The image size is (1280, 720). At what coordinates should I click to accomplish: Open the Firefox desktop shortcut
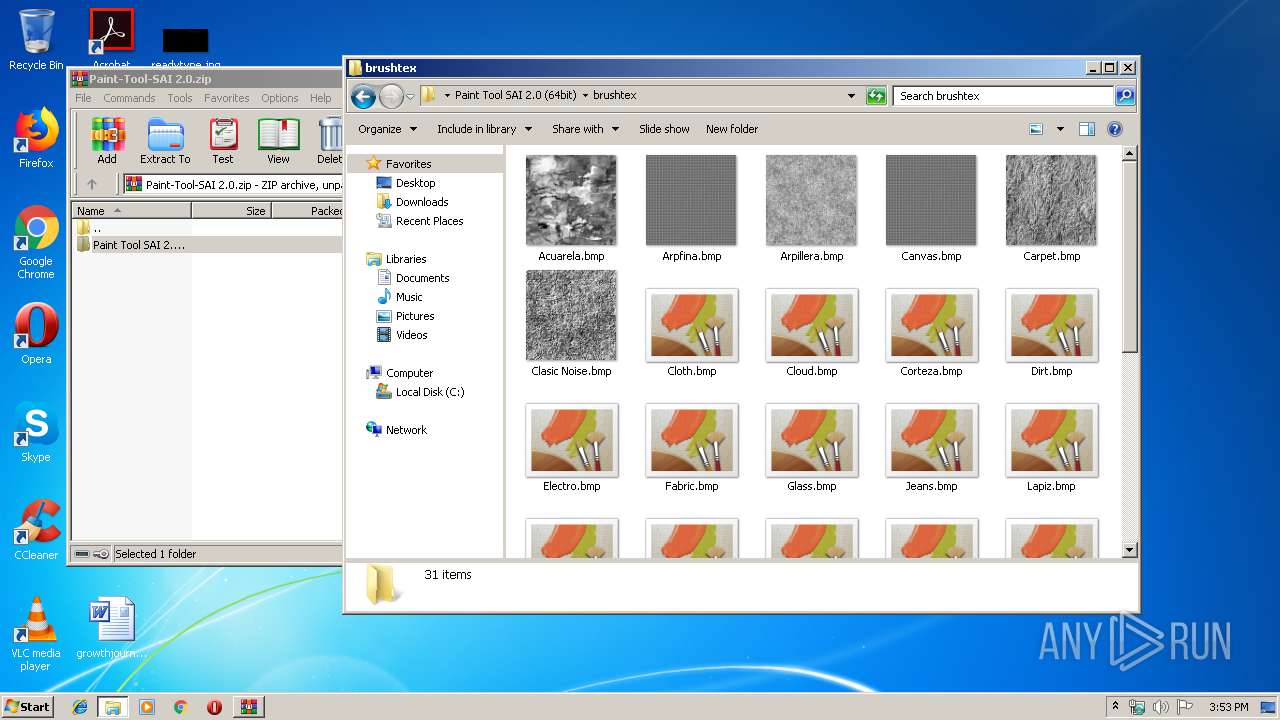[x=36, y=138]
